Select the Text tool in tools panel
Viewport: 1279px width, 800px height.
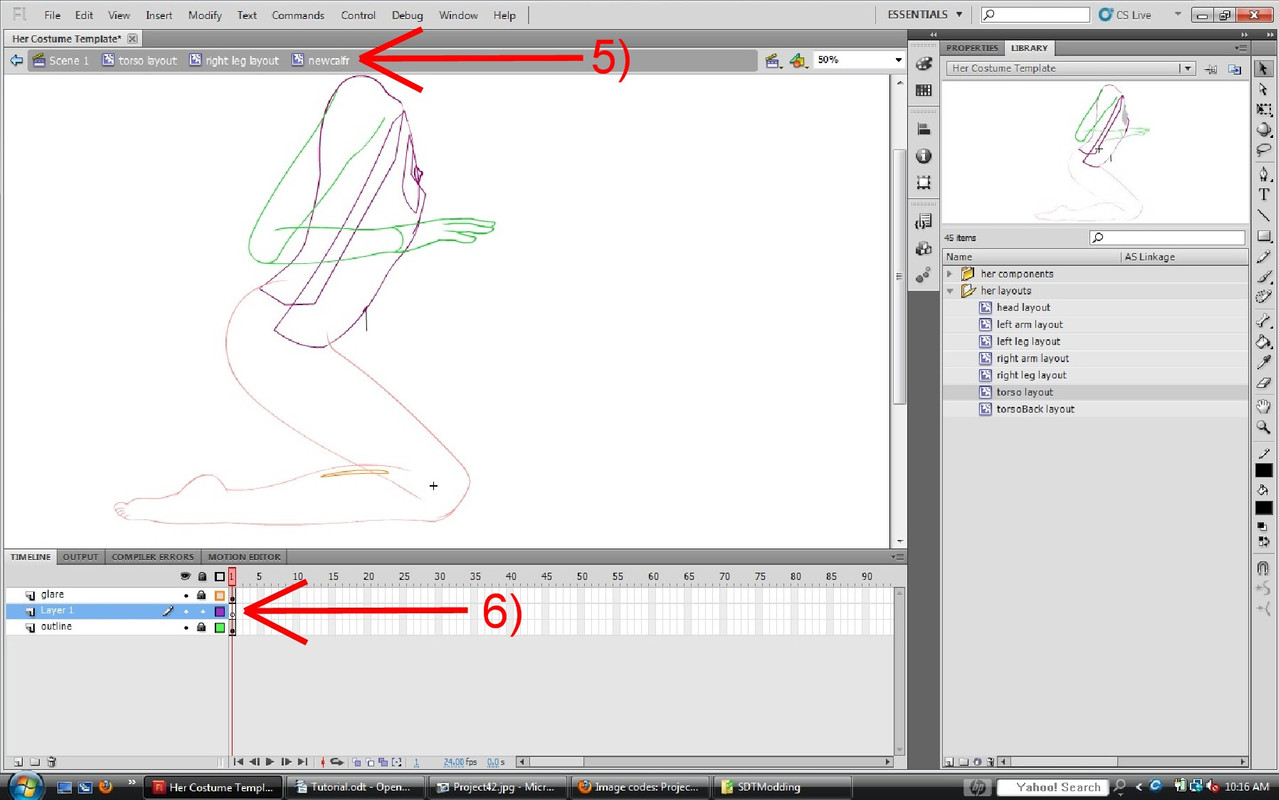coord(1264,195)
